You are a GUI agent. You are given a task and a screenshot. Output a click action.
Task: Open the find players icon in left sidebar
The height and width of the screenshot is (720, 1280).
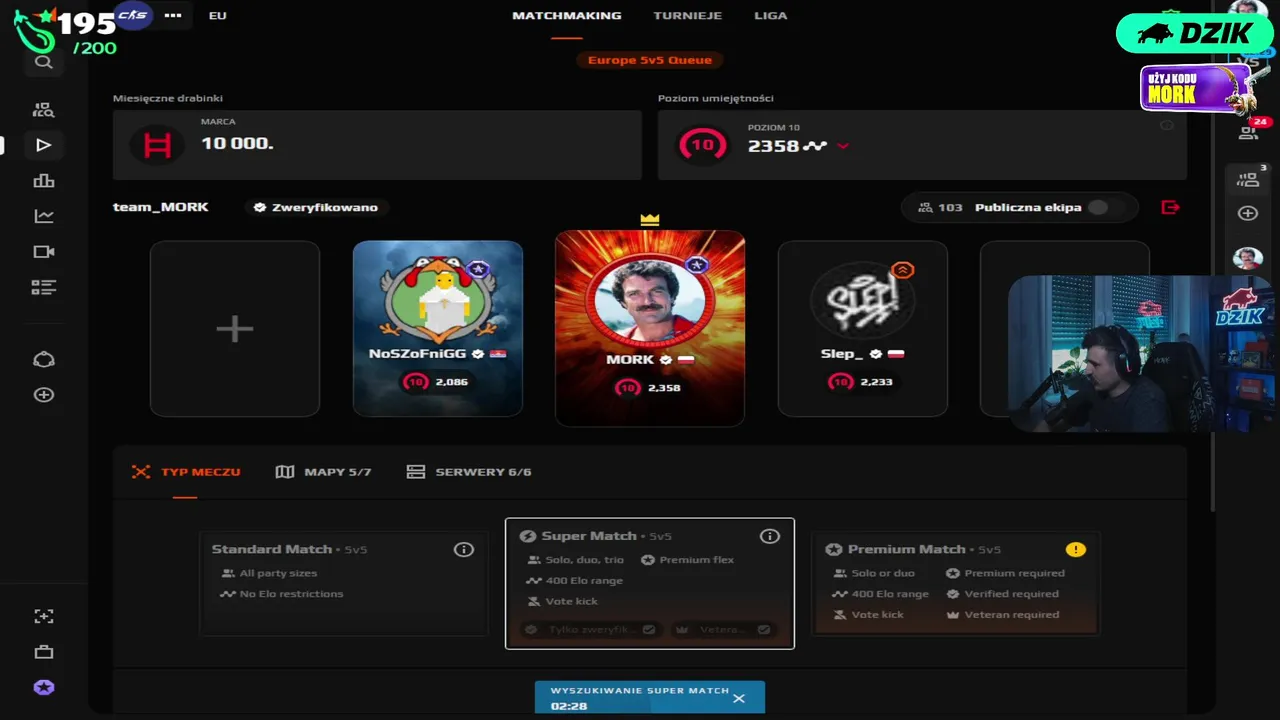(x=43, y=110)
